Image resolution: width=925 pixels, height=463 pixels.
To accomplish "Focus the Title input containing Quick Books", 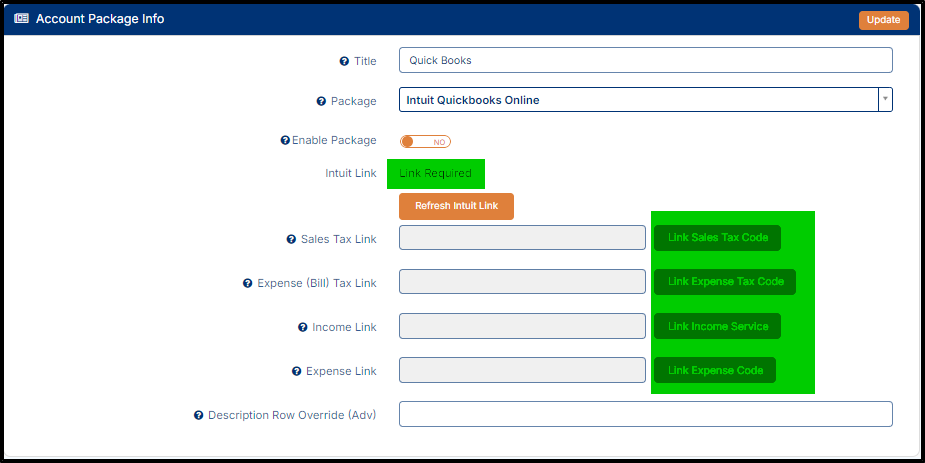I will [646, 60].
